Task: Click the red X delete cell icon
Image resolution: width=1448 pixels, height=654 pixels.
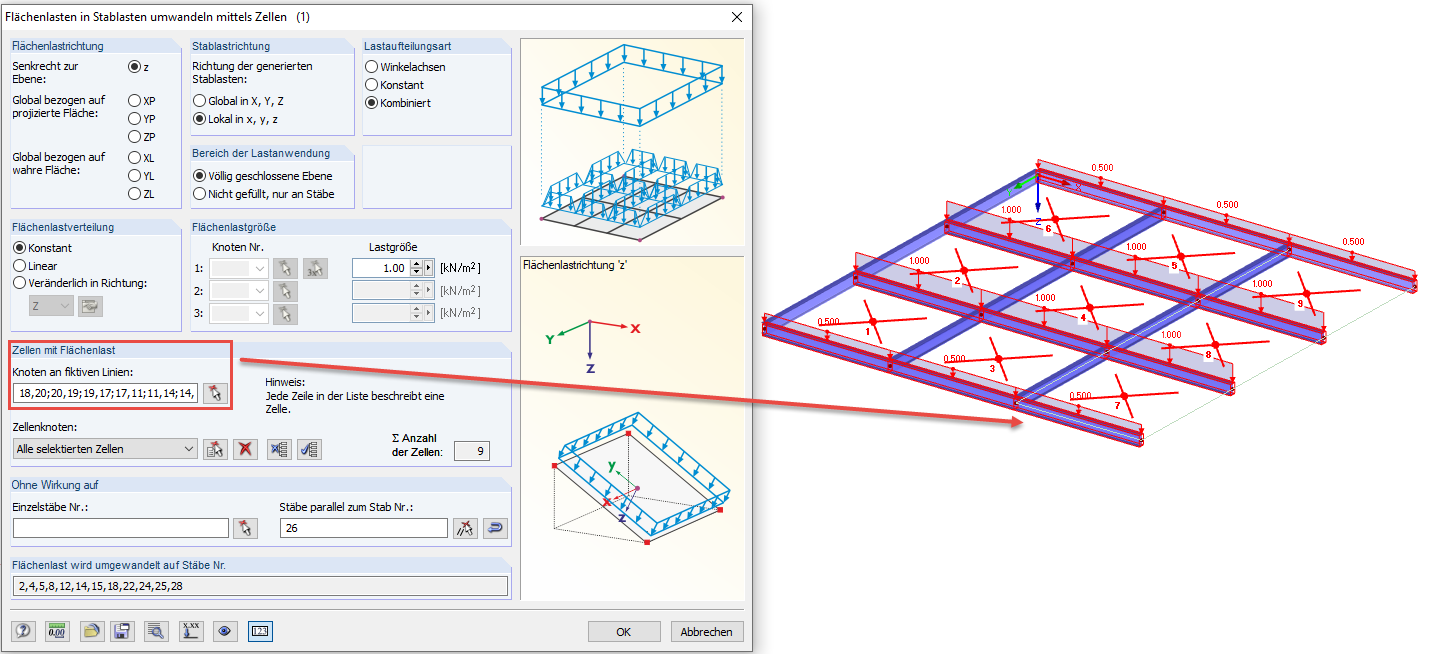Action: coord(245,449)
